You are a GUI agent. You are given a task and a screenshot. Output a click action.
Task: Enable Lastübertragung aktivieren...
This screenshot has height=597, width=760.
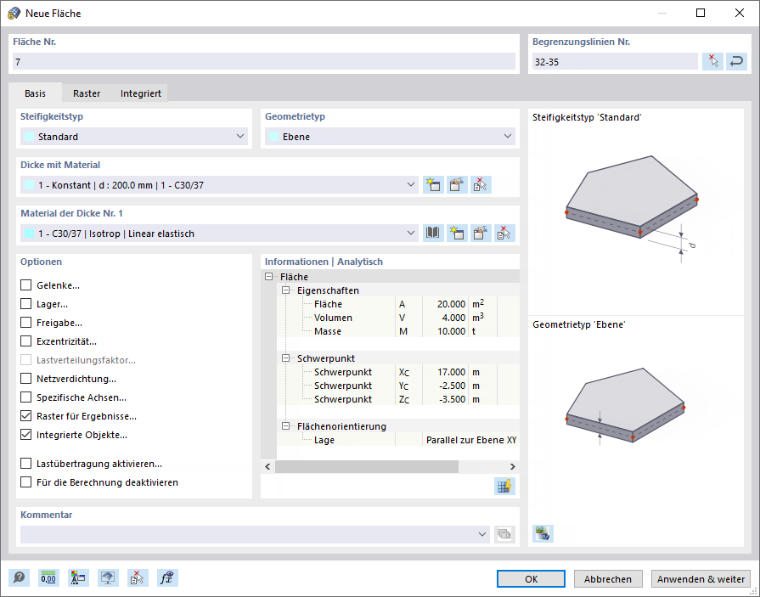26,463
